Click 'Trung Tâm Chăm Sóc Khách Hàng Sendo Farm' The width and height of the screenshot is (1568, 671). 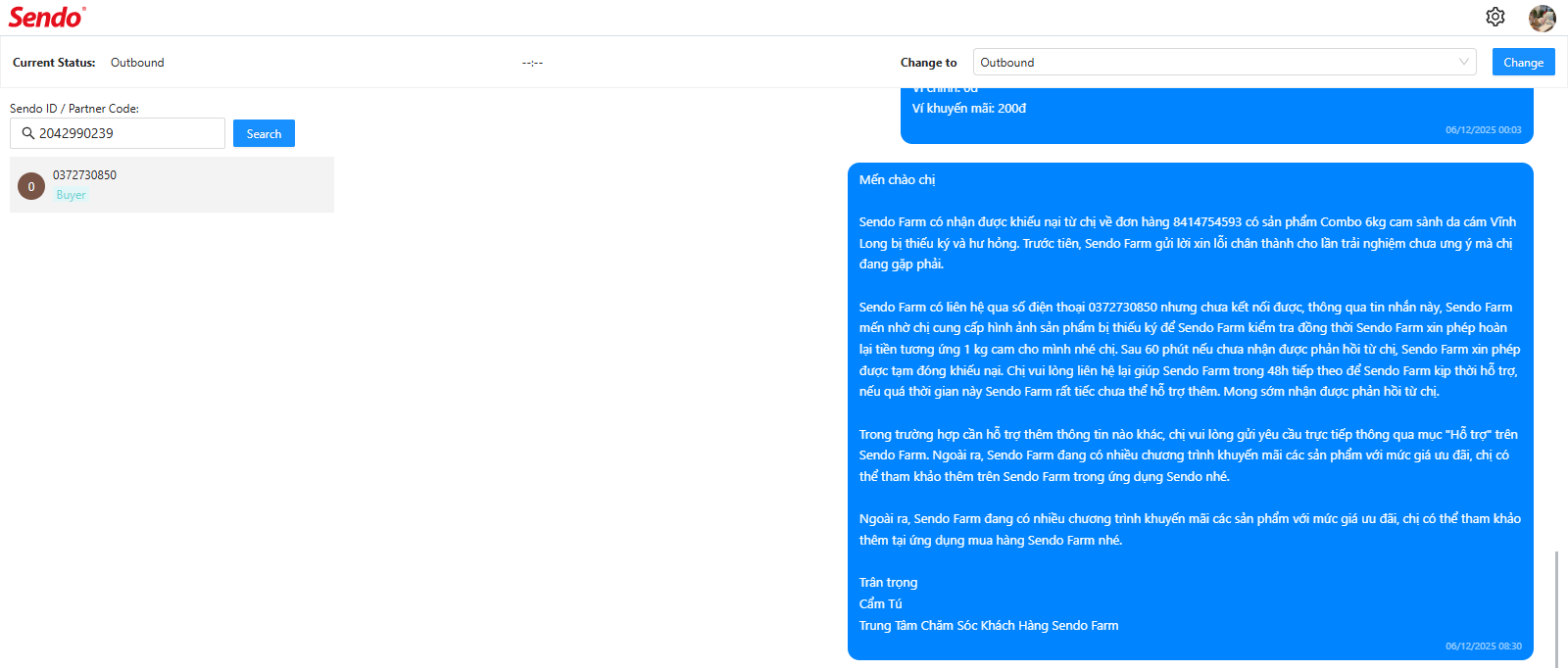pyautogui.click(x=989, y=625)
